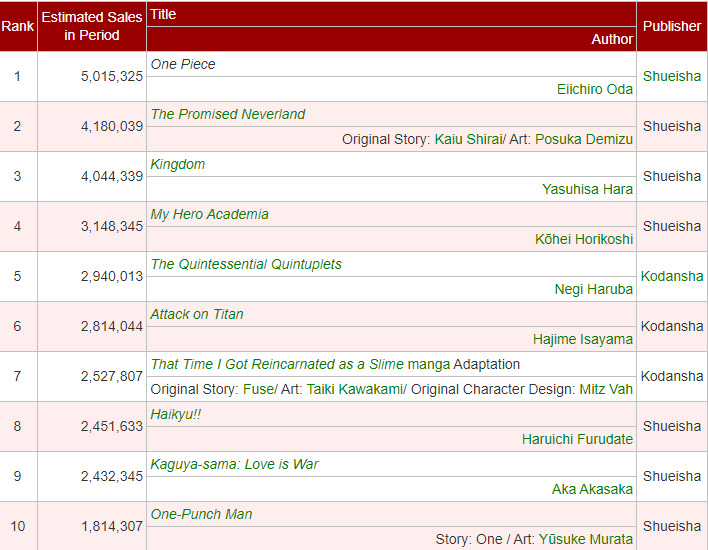Open One-Punch Man title link
The height and width of the screenshot is (550, 708).
pos(201,514)
